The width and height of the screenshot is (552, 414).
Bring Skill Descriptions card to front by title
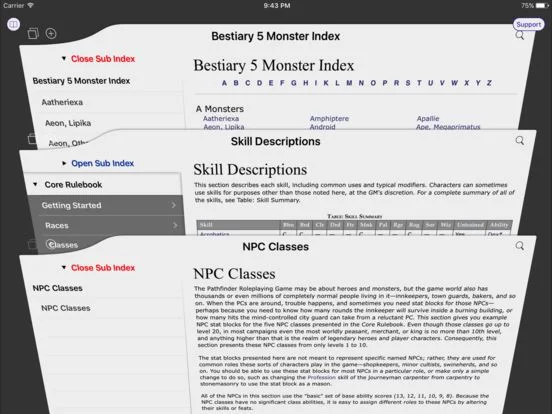point(276,142)
